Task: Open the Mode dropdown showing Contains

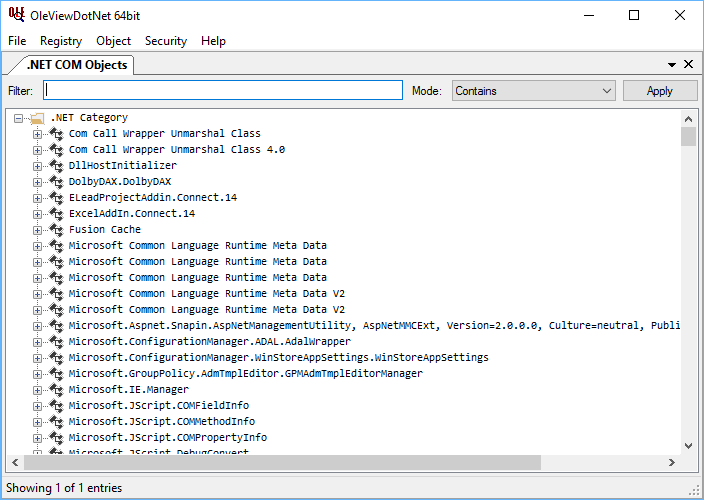Action: 533,91
